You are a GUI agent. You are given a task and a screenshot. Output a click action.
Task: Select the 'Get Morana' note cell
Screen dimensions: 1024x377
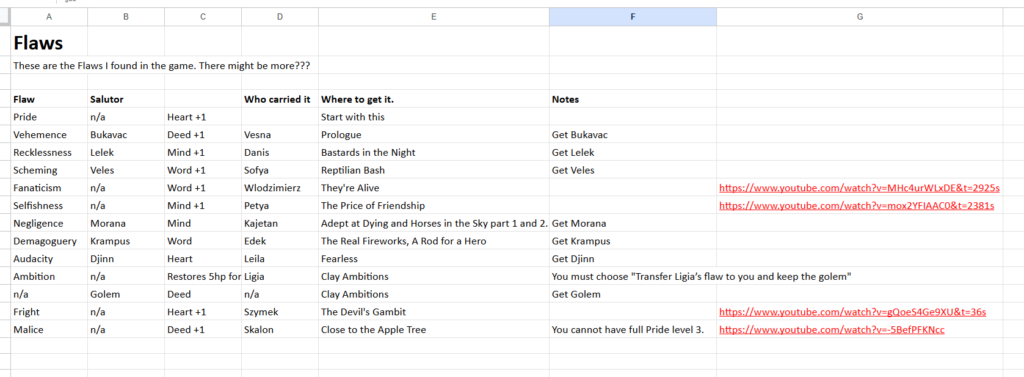point(633,223)
